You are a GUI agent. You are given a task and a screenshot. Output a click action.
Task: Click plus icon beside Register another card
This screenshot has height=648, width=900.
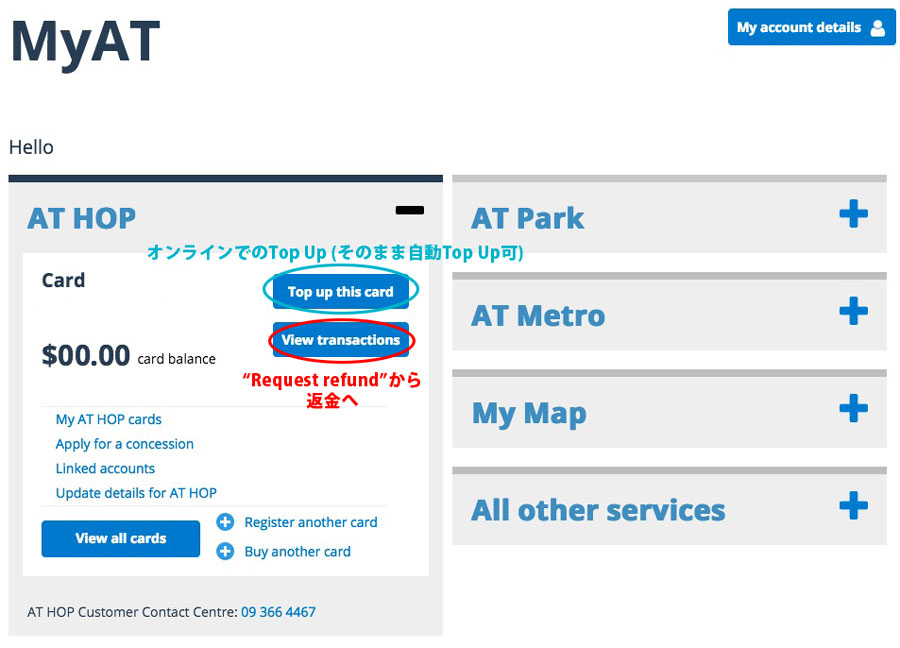(x=225, y=522)
